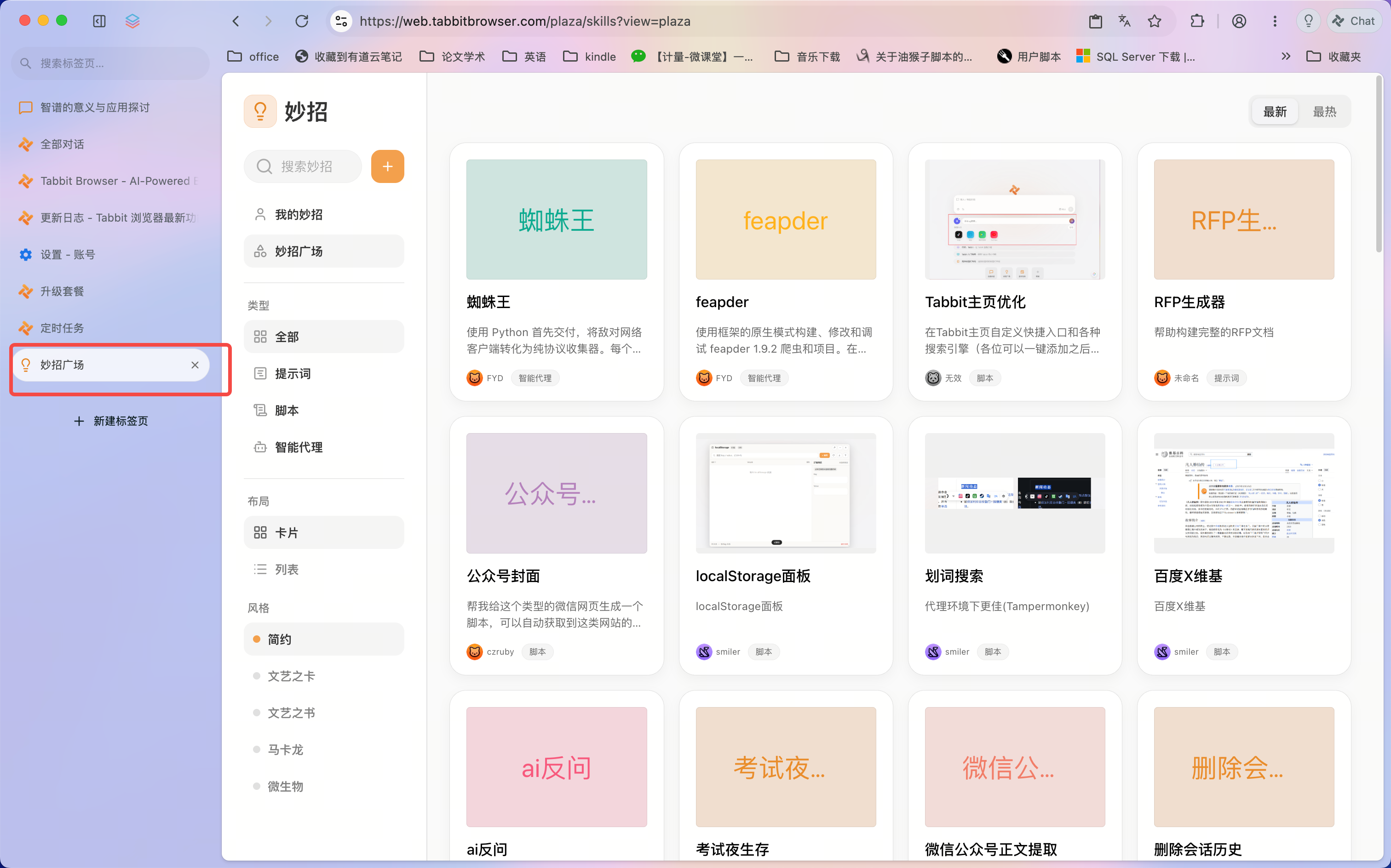Screen dimensions: 1391x868
Task: Select the 马卡龙 style option
Action: point(324,749)
